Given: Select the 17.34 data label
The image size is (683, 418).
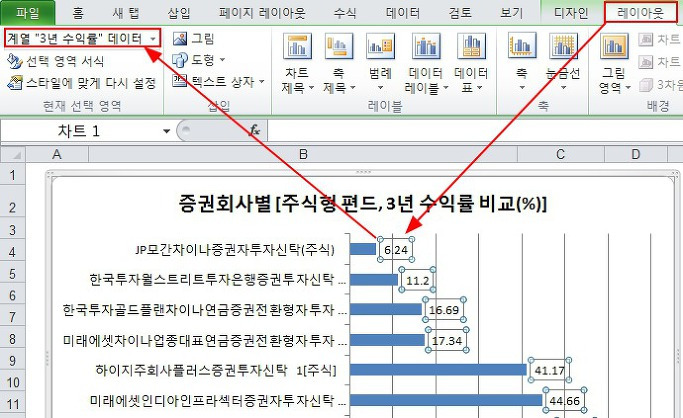Looking at the screenshot, I should click(447, 340).
